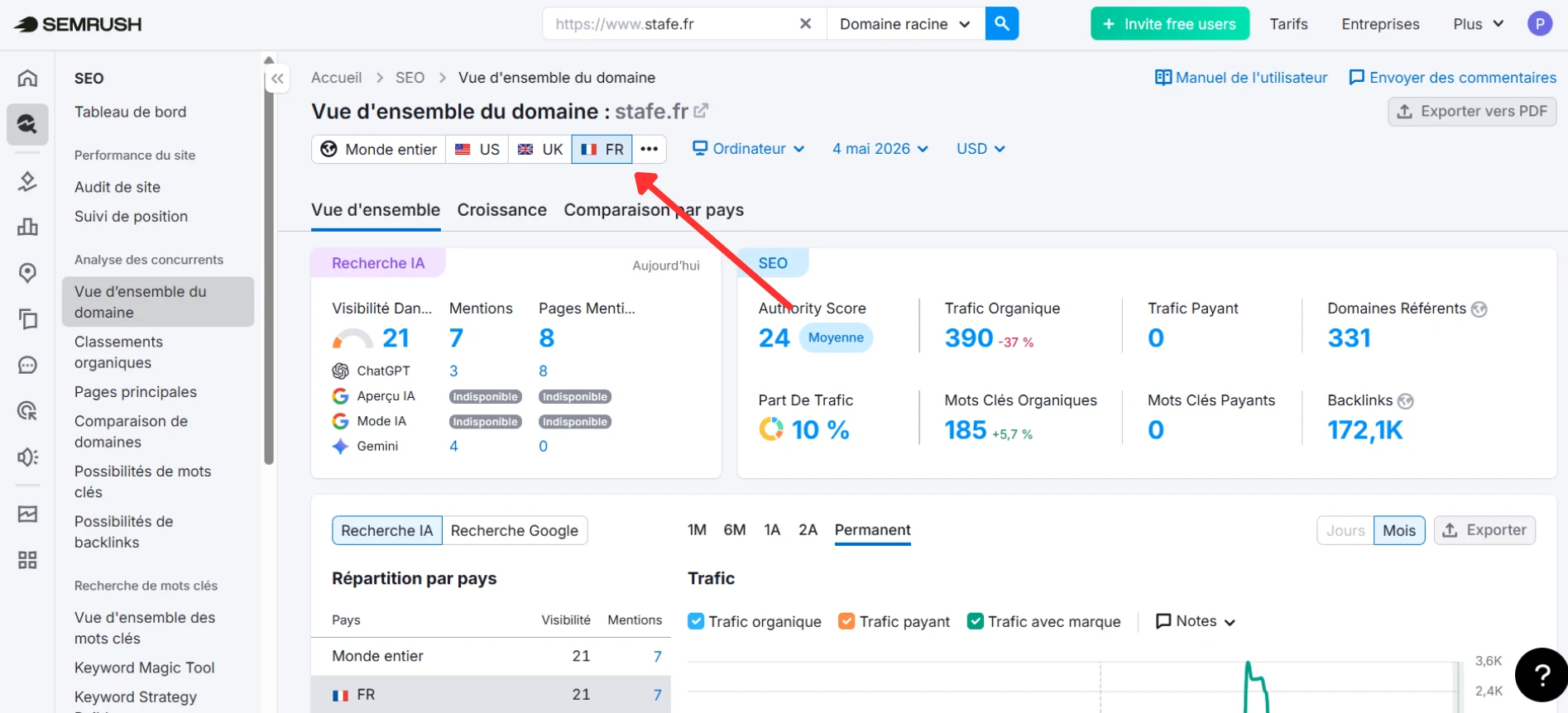Switch to Recherche Google toggle
The image size is (1568, 713).
515,530
